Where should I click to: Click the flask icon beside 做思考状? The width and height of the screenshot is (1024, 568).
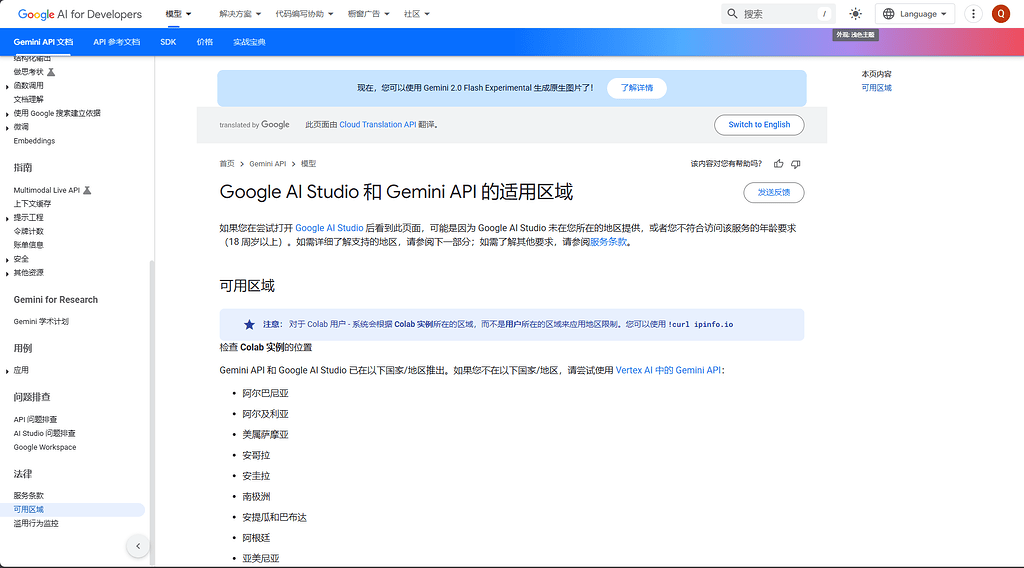51,72
